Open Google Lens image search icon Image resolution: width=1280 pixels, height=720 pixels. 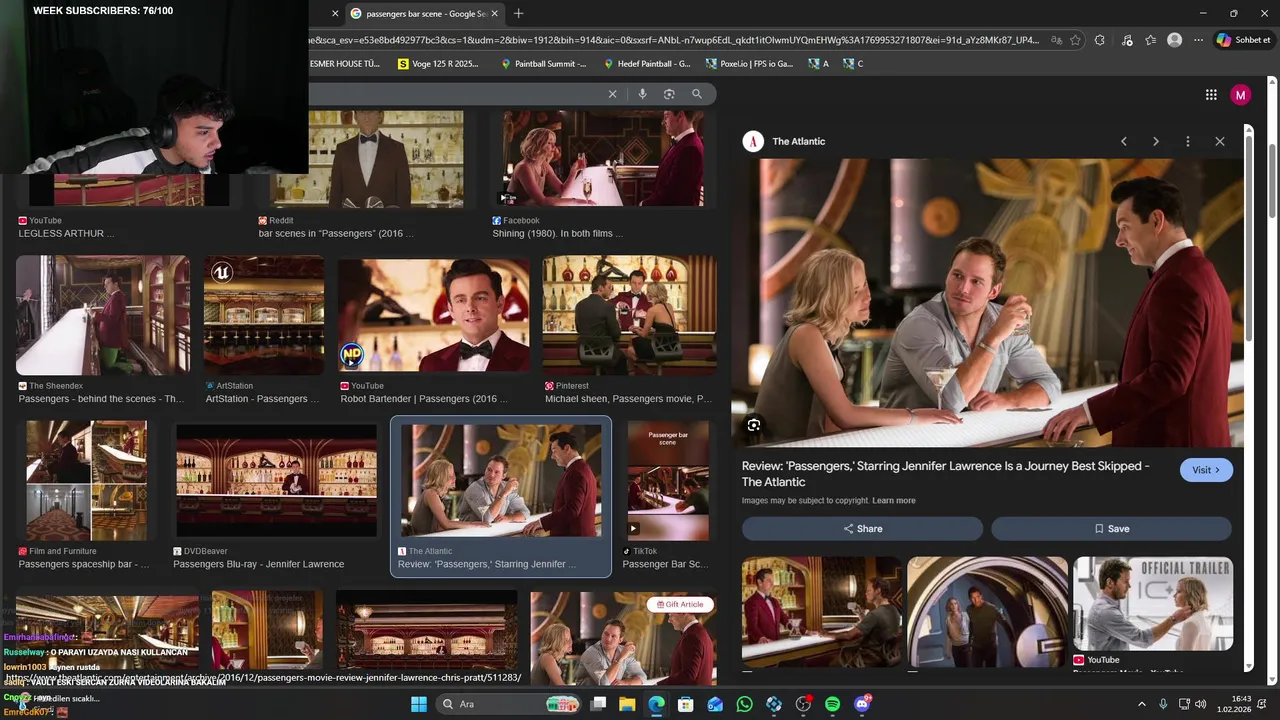click(669, 94)
